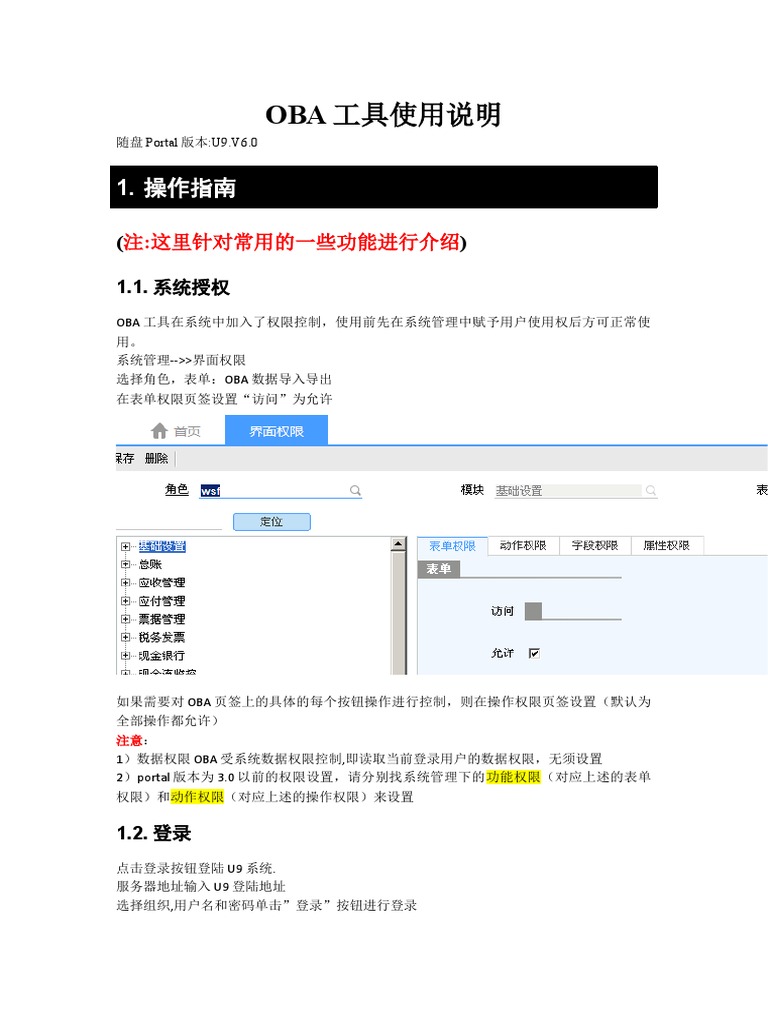Select 总账 in the tree
The height and width of the screenshot is (1024, 768).
(150, 564)
